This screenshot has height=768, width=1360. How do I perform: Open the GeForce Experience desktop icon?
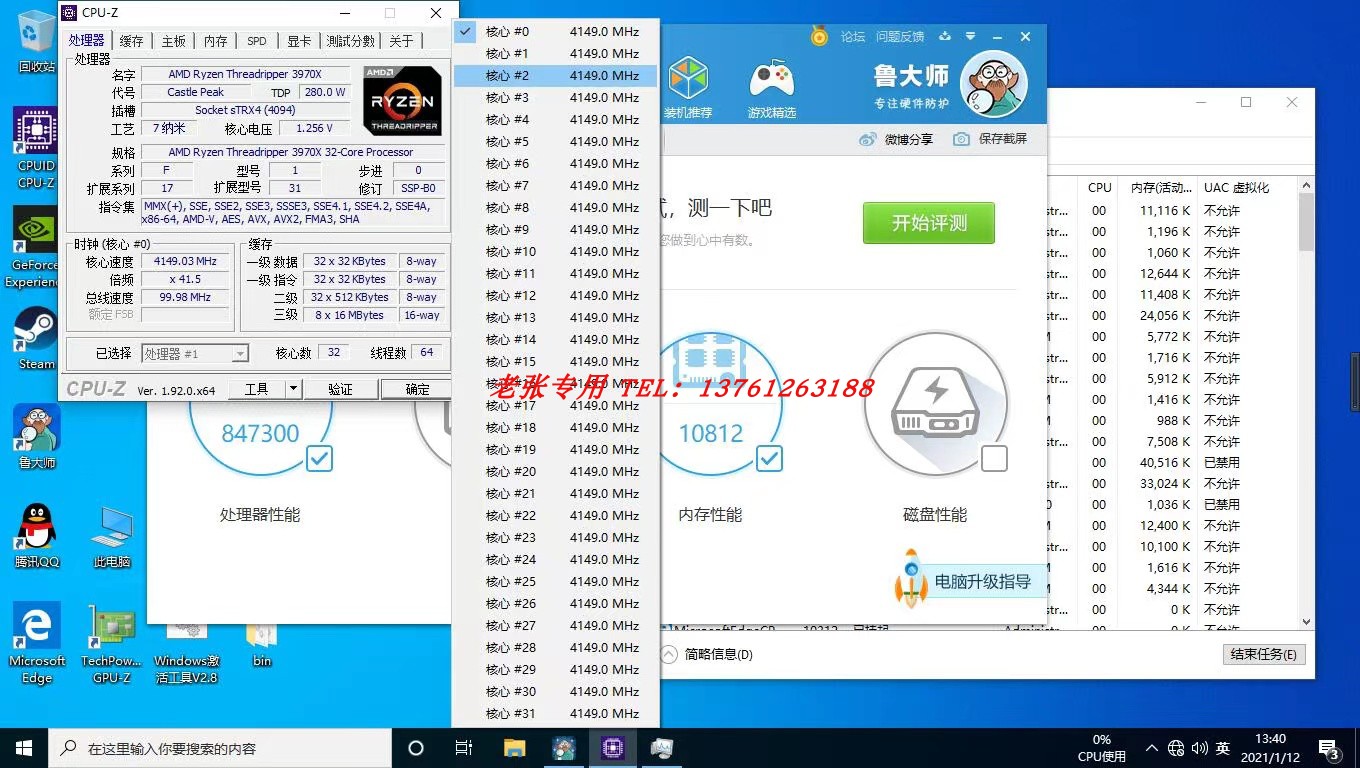point(35,248)
